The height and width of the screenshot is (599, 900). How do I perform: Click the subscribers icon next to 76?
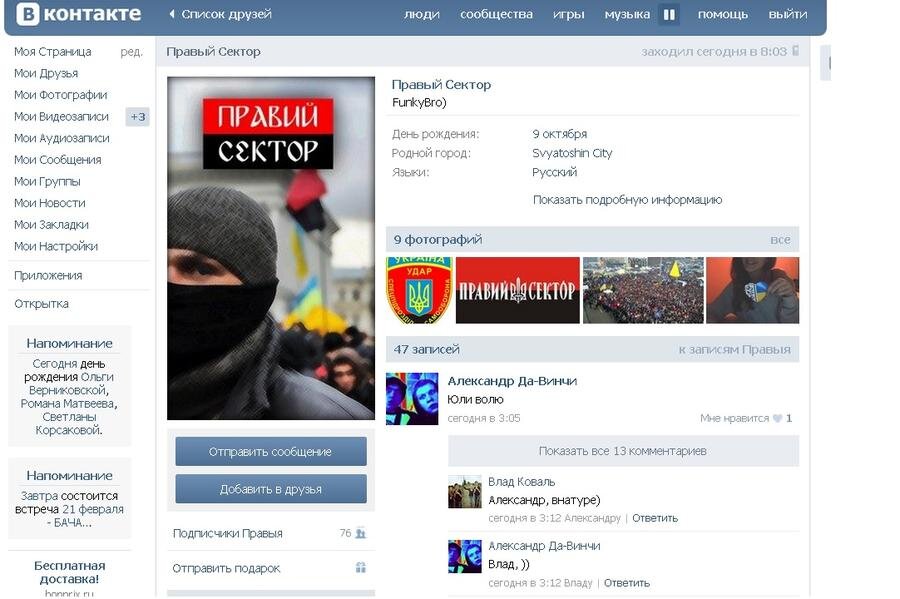360,533
